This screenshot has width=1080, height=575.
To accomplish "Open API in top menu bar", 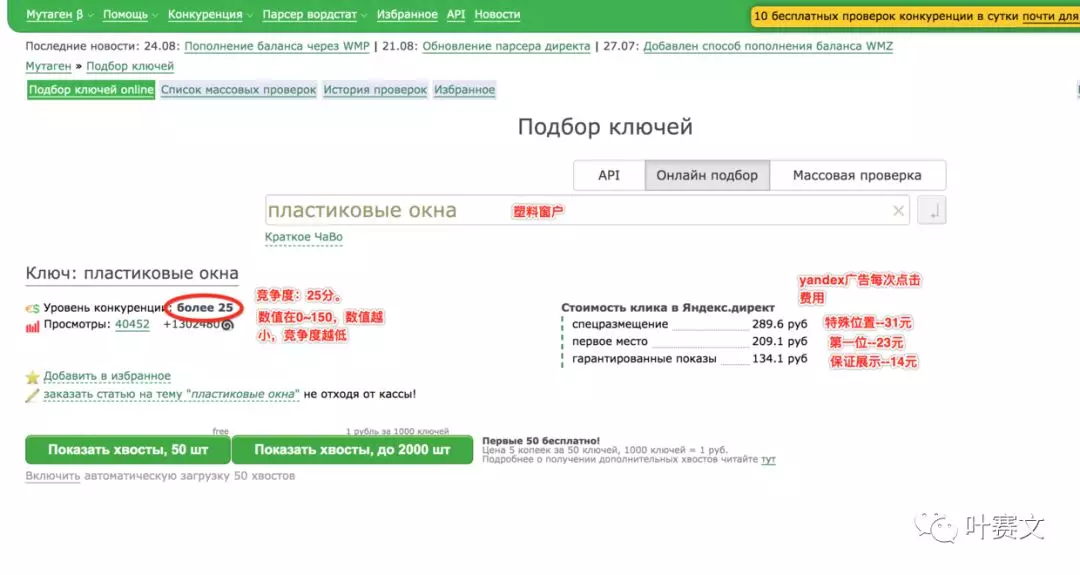I will [455, 14].
